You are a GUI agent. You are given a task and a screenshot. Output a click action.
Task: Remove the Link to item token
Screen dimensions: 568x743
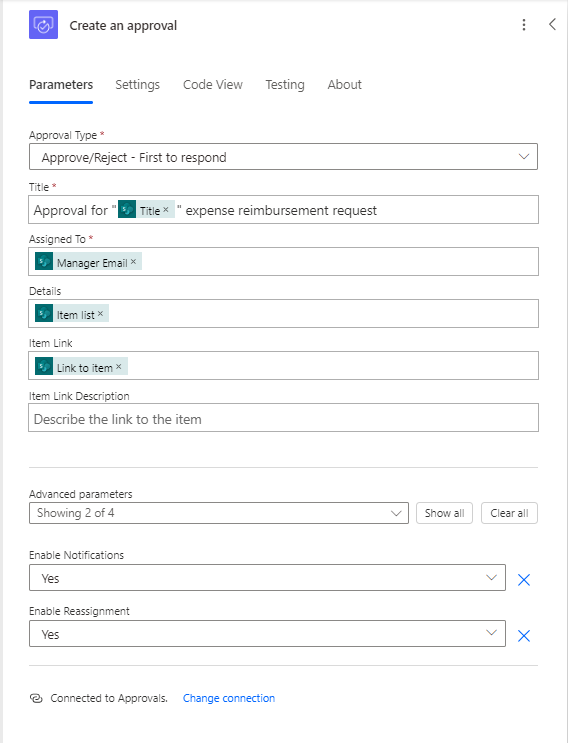[x=119, y=367]
